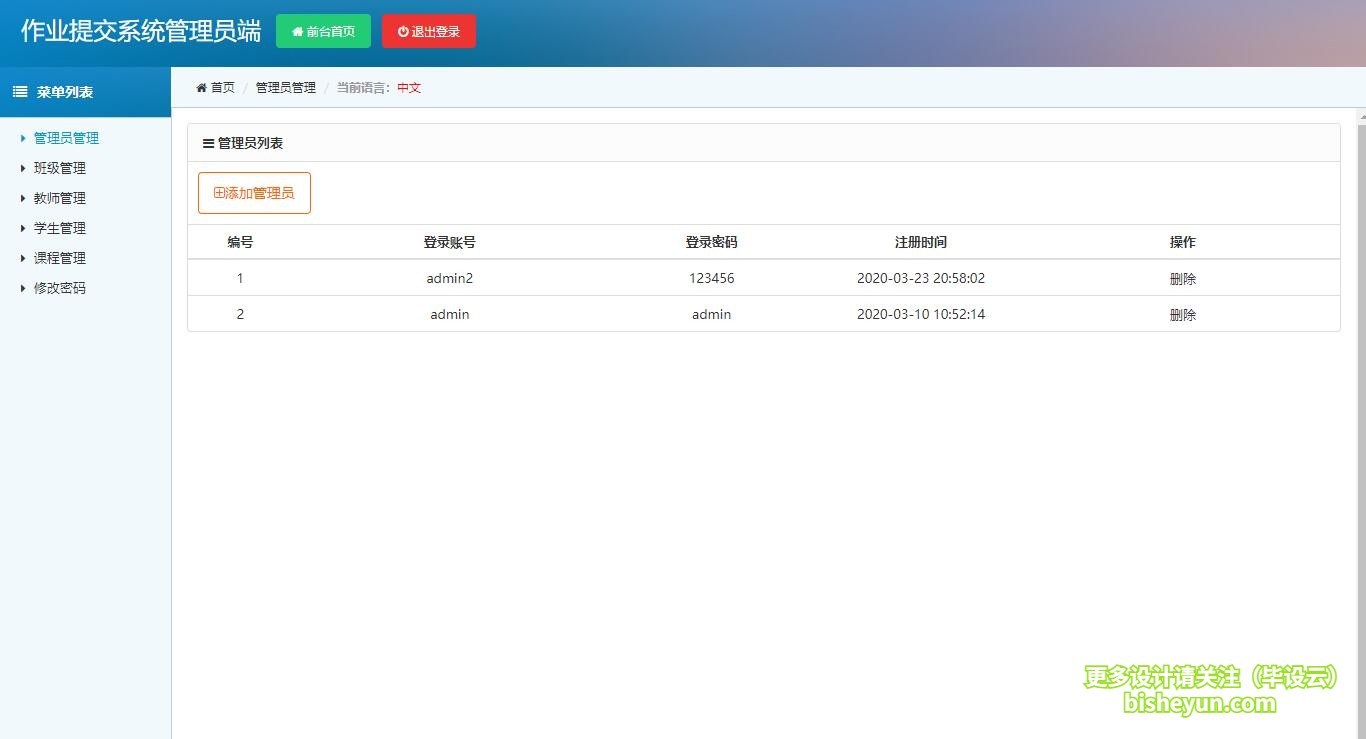Viewport: 1366px width, 739px height.
Task: Click 管理员管理 in the breadcrumb
Action: [286, 88]
